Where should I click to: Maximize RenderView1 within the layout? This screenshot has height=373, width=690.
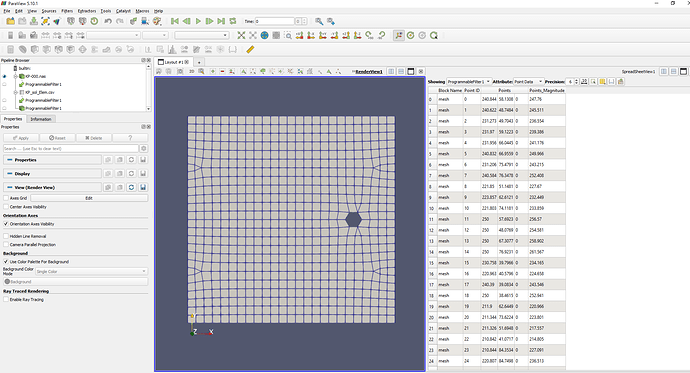(x=411, y=71)
